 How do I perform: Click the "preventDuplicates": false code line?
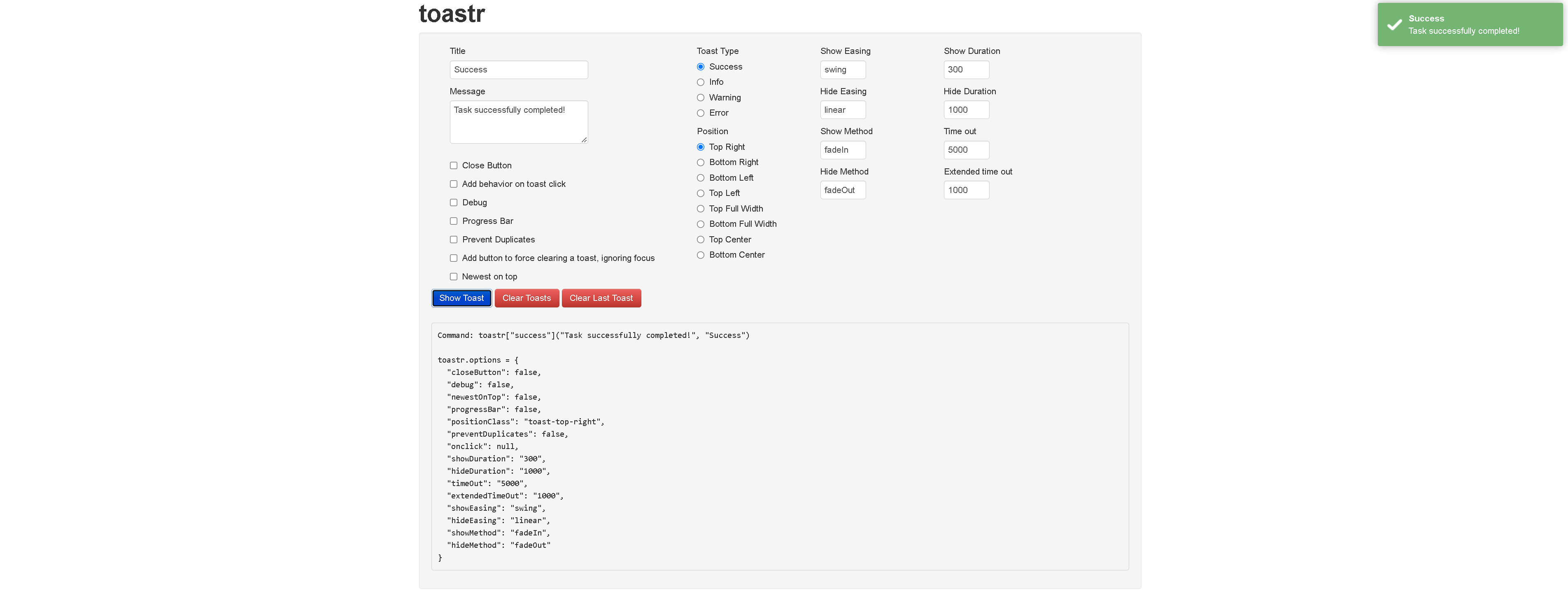(507, 434)
